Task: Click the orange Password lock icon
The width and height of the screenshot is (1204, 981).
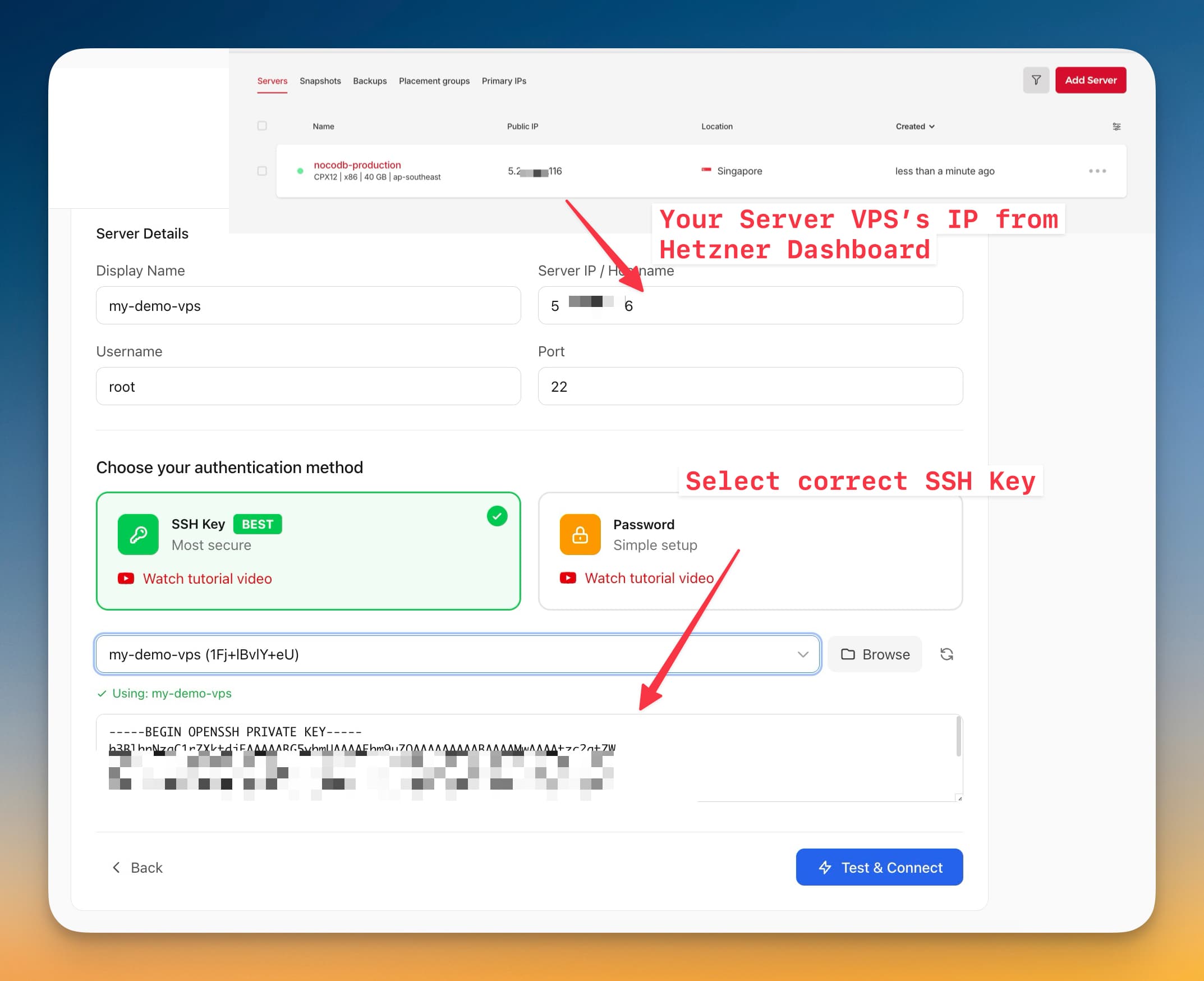Action: (580, 535)
